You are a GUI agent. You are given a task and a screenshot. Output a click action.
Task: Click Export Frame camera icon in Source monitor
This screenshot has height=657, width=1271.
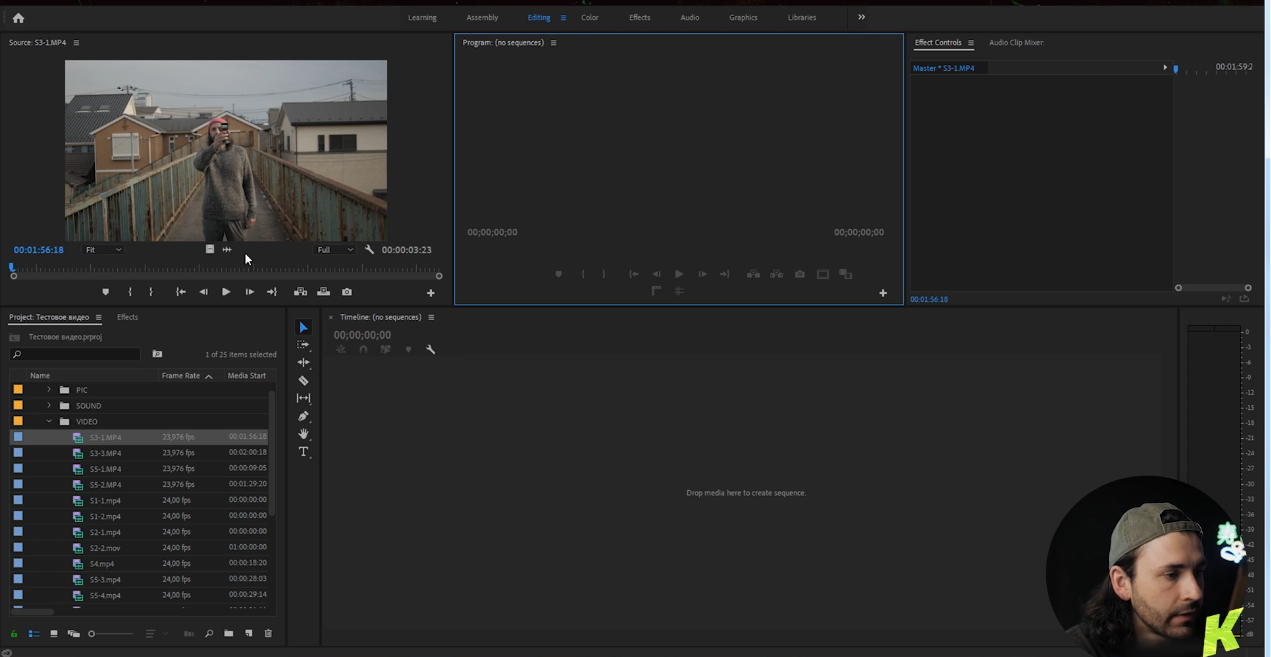click(x=347, y=292)
